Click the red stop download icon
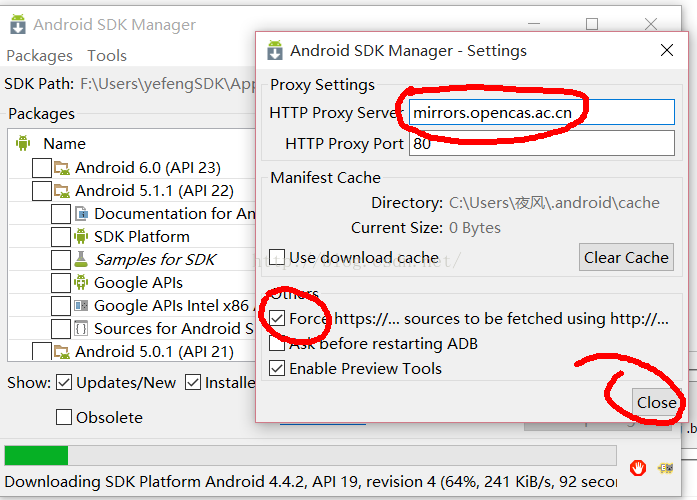Viewport: 697px width, 500px height. click(638, 468)
